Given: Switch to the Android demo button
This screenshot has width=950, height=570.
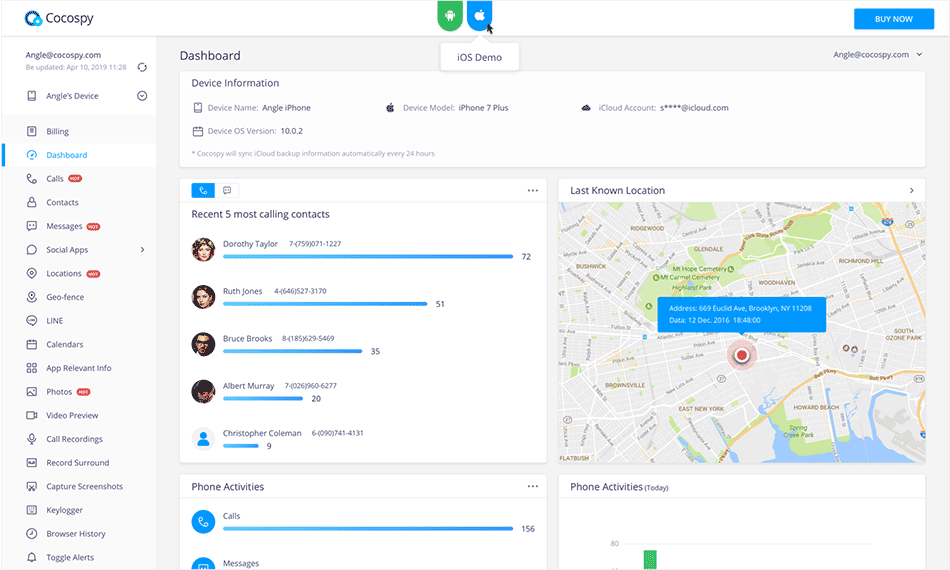Looking at the screenshot, I should pos(450,15).
